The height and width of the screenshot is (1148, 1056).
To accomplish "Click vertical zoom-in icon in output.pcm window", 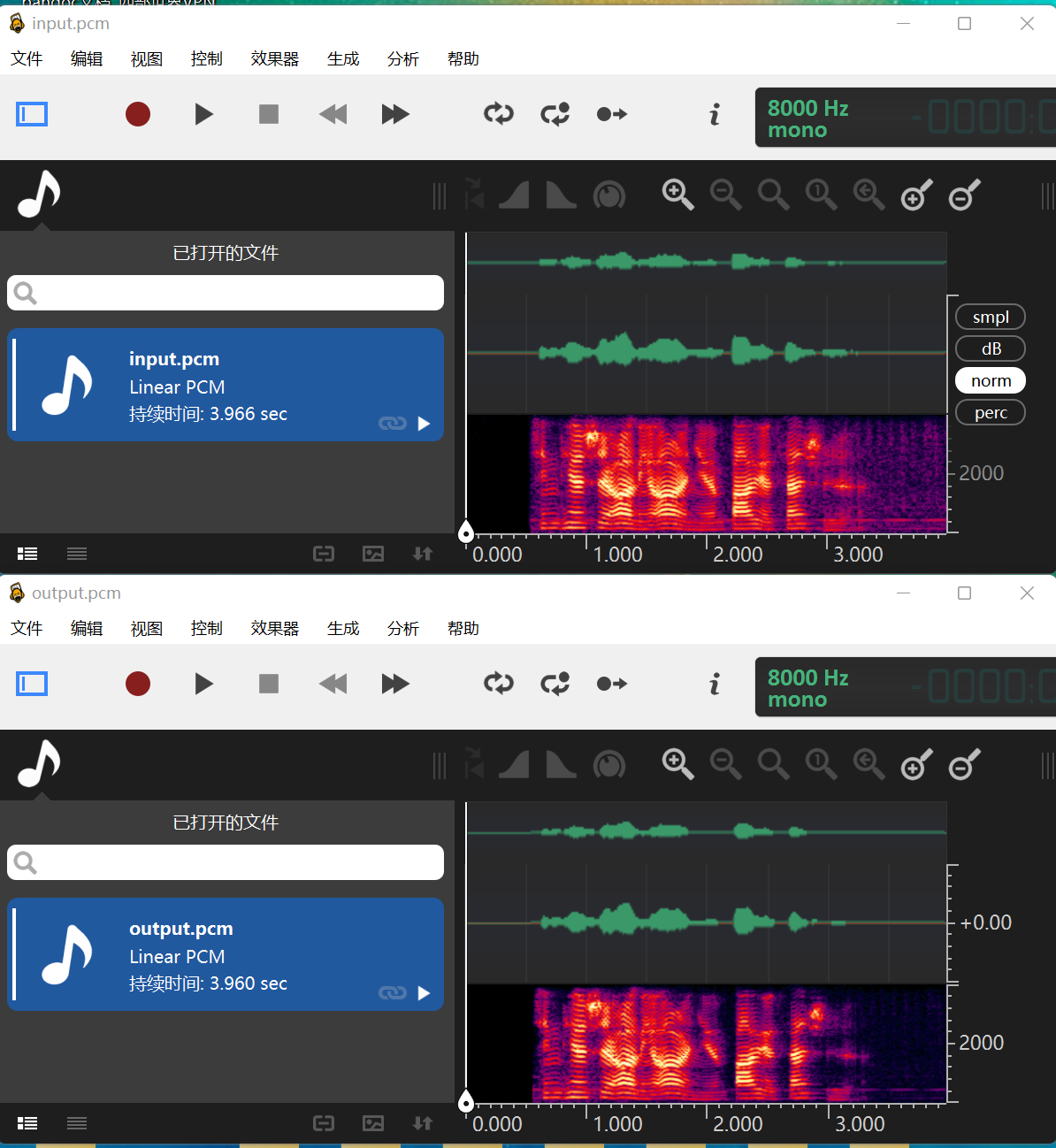I will [x=917, y=764].
